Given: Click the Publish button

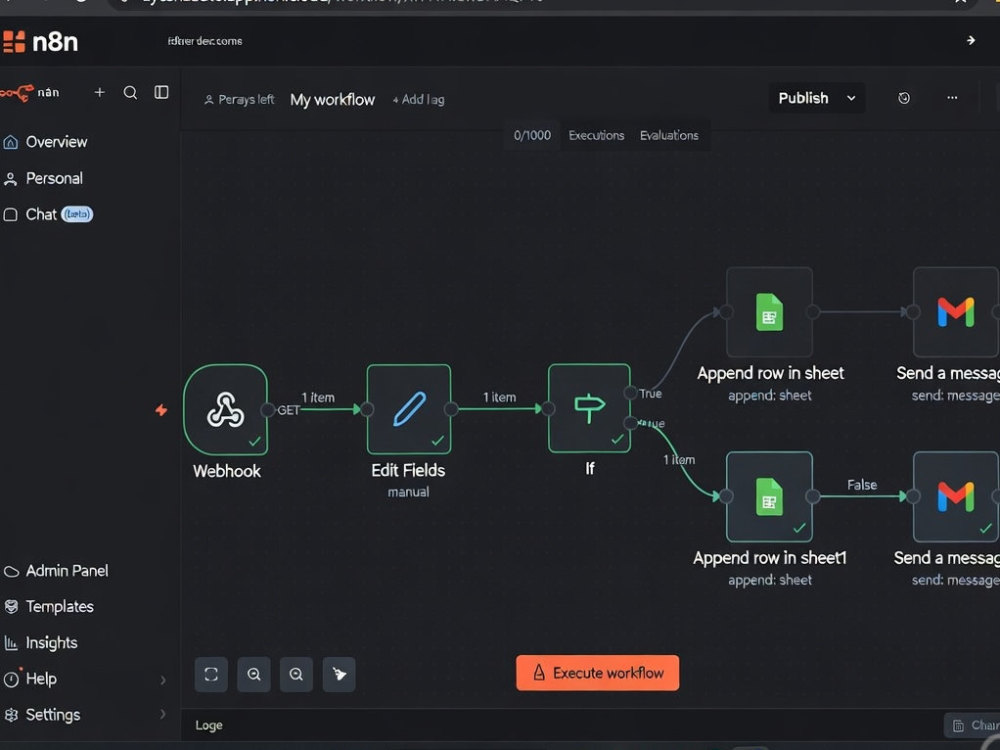Looking at the screenshot, I should [x=804, y=98].
